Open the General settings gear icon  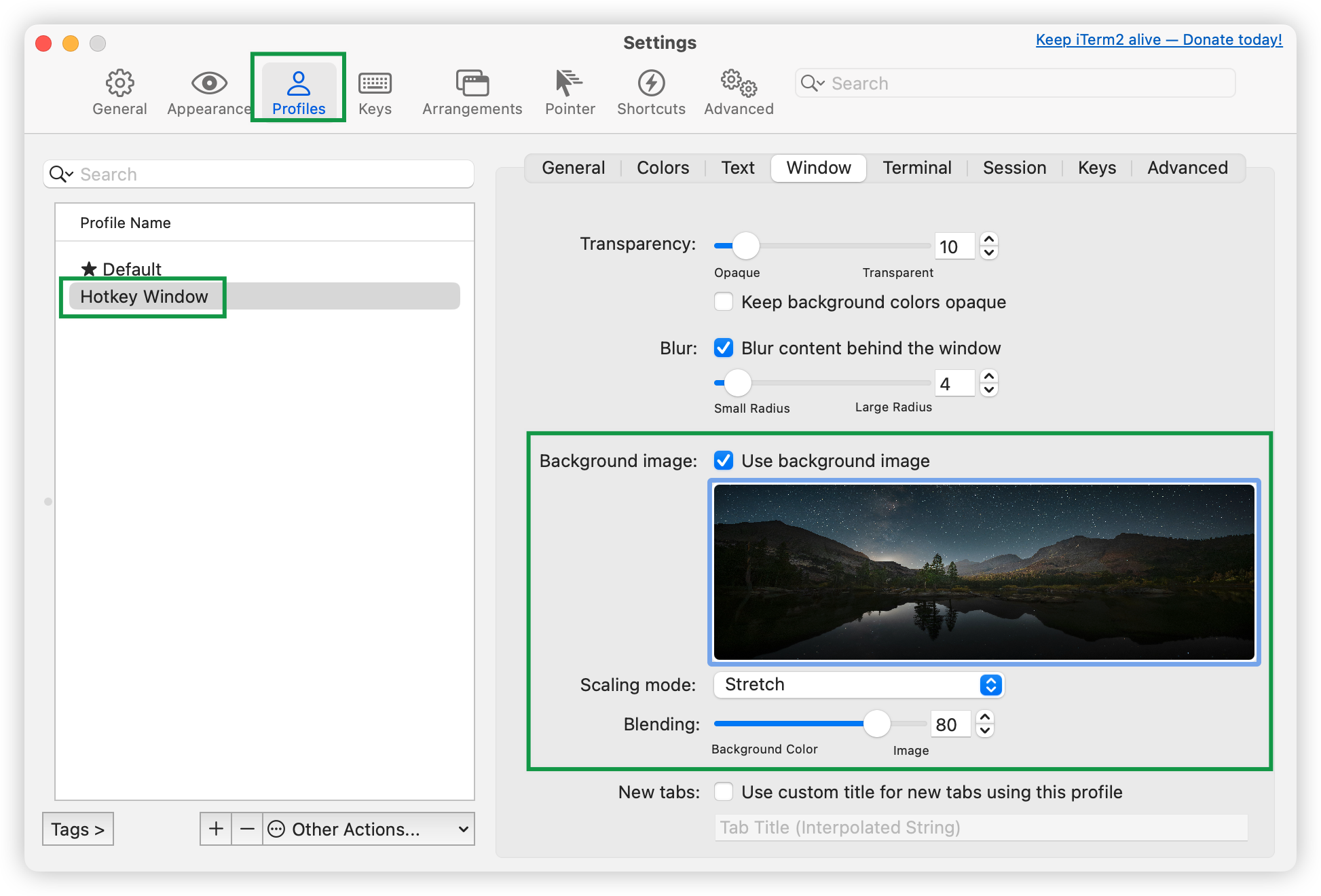tap(119, 83)
